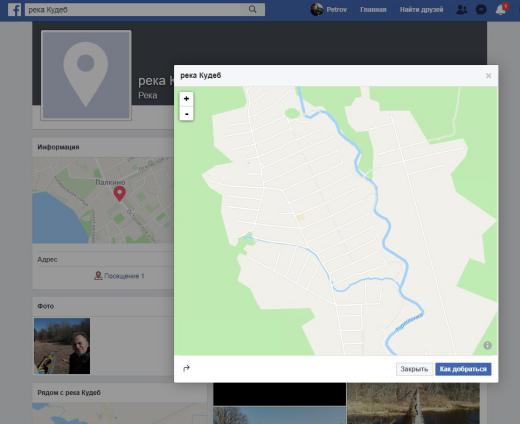Viewport: 520px width, 424px height.
Task: Focus the search field containing река Кудеб
Action: pyautogui.click(x=133, y=10)
